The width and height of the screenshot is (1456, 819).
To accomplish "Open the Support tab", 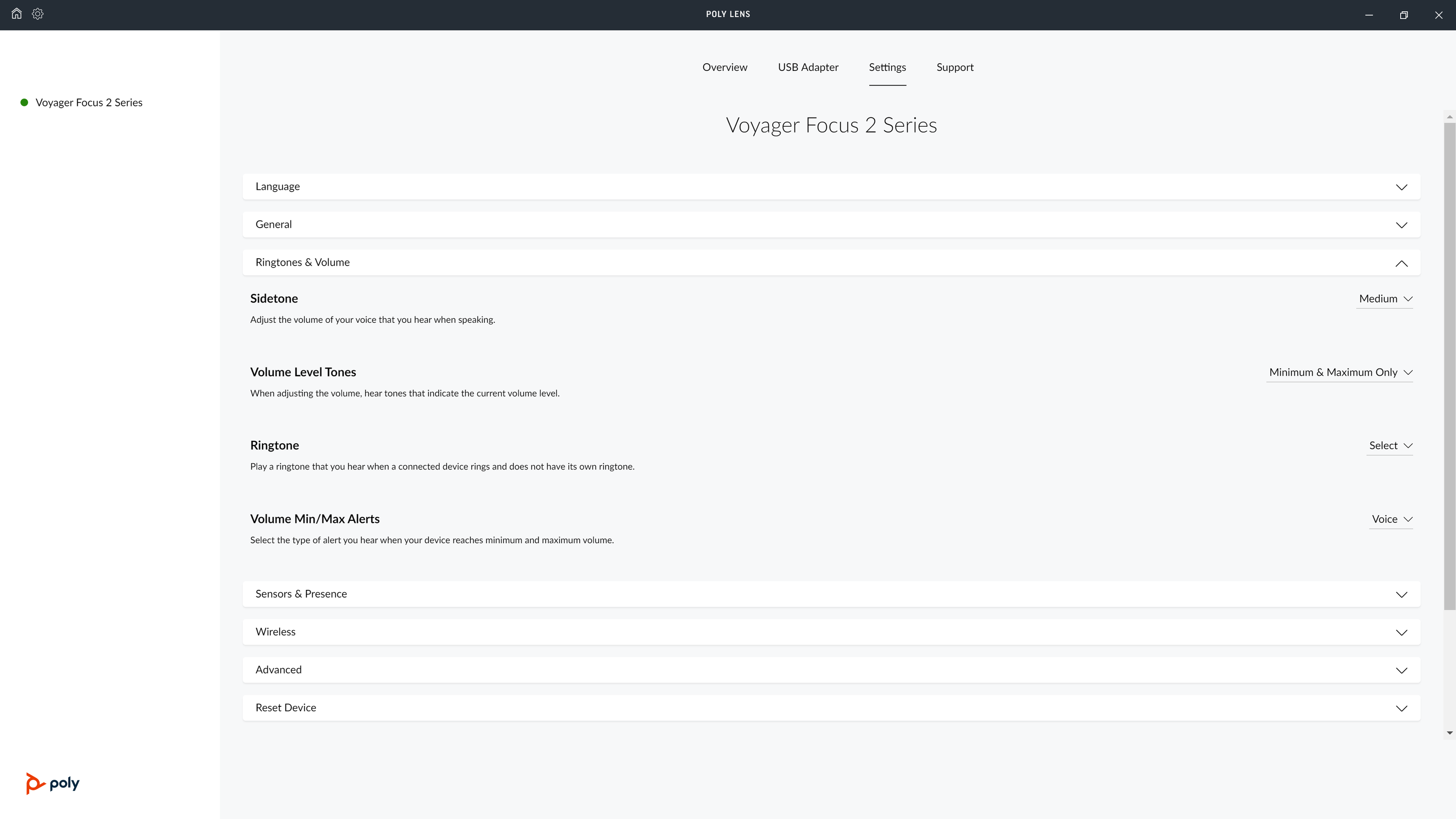I will (955, 67).
